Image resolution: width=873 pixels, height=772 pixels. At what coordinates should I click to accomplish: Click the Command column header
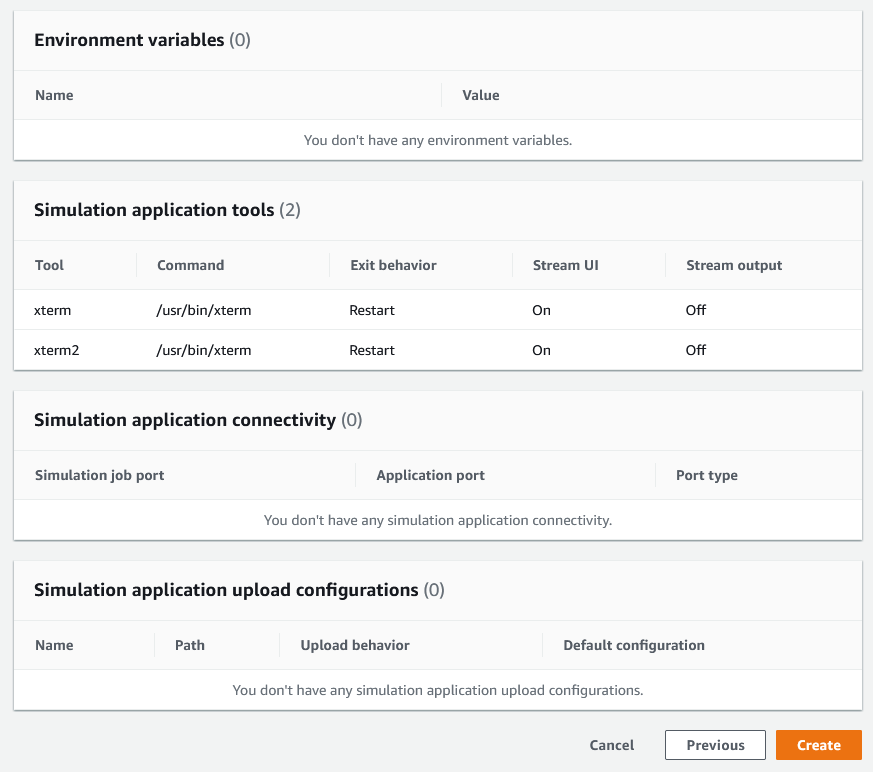click(190, 265)
